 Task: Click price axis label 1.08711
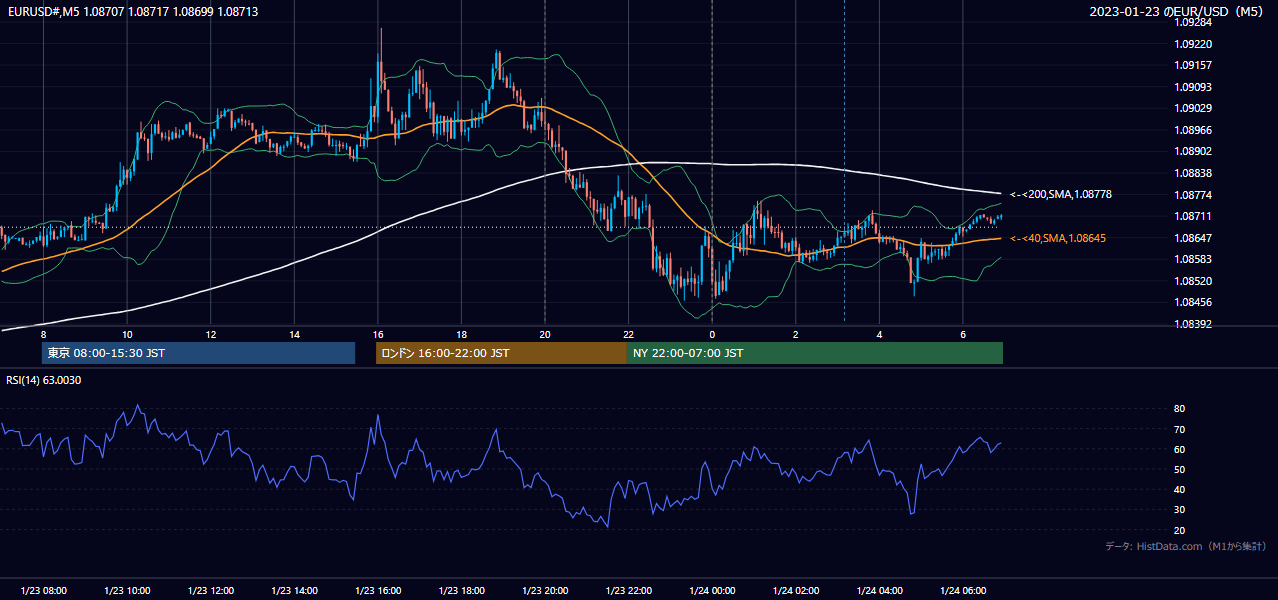tap(1192, 216)
